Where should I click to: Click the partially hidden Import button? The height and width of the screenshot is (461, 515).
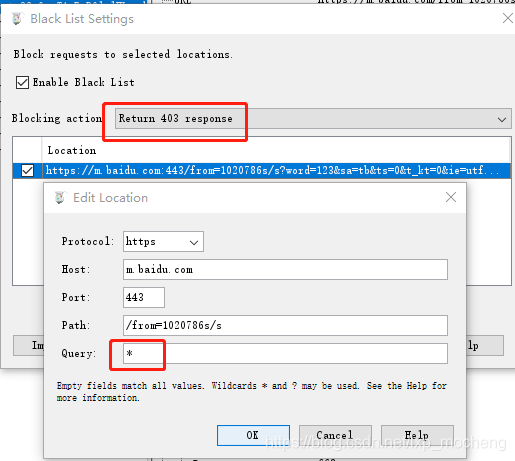tap(29, 345)
